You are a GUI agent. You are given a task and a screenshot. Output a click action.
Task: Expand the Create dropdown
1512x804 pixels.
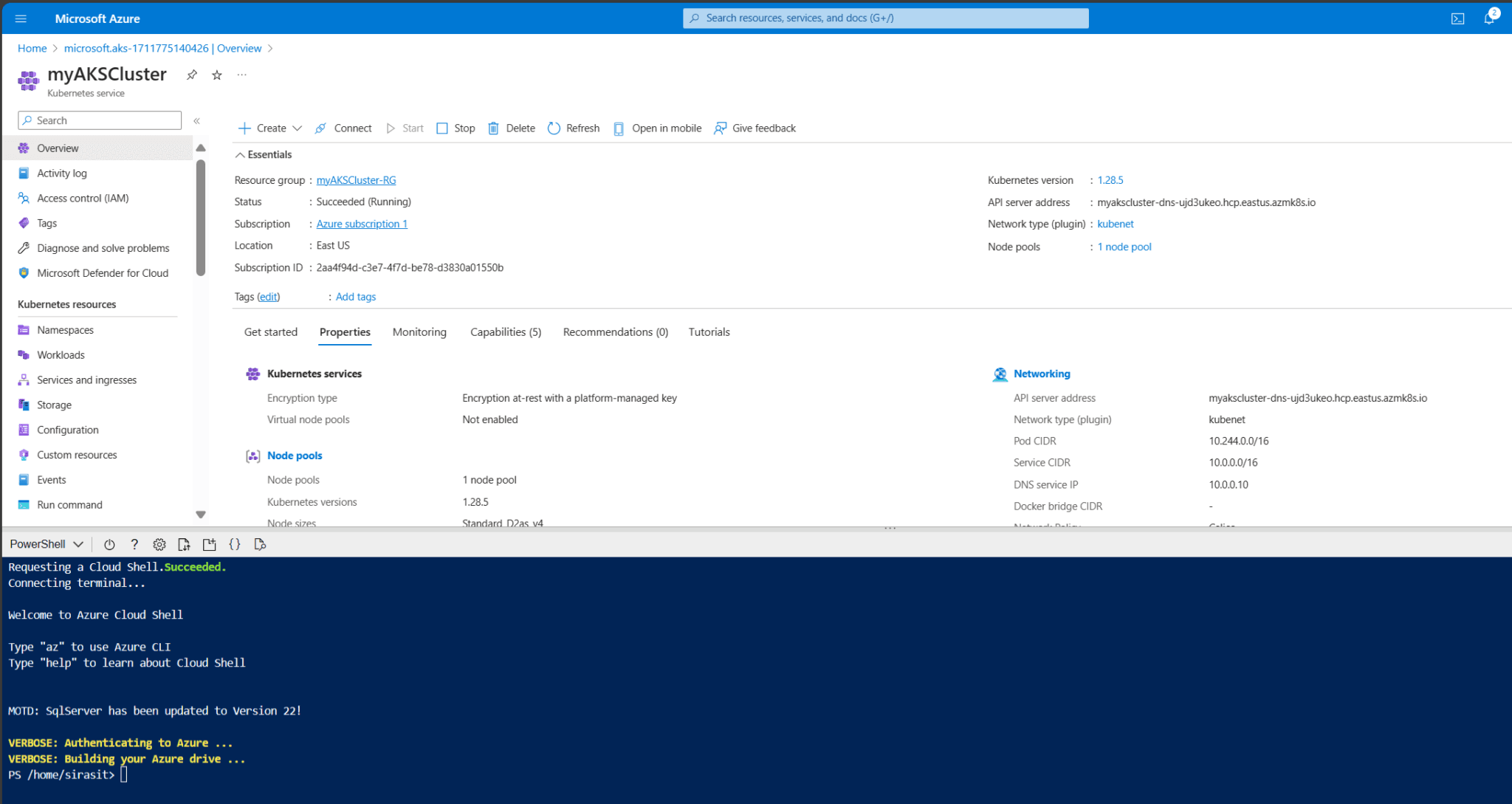click(x=270, y=128)
